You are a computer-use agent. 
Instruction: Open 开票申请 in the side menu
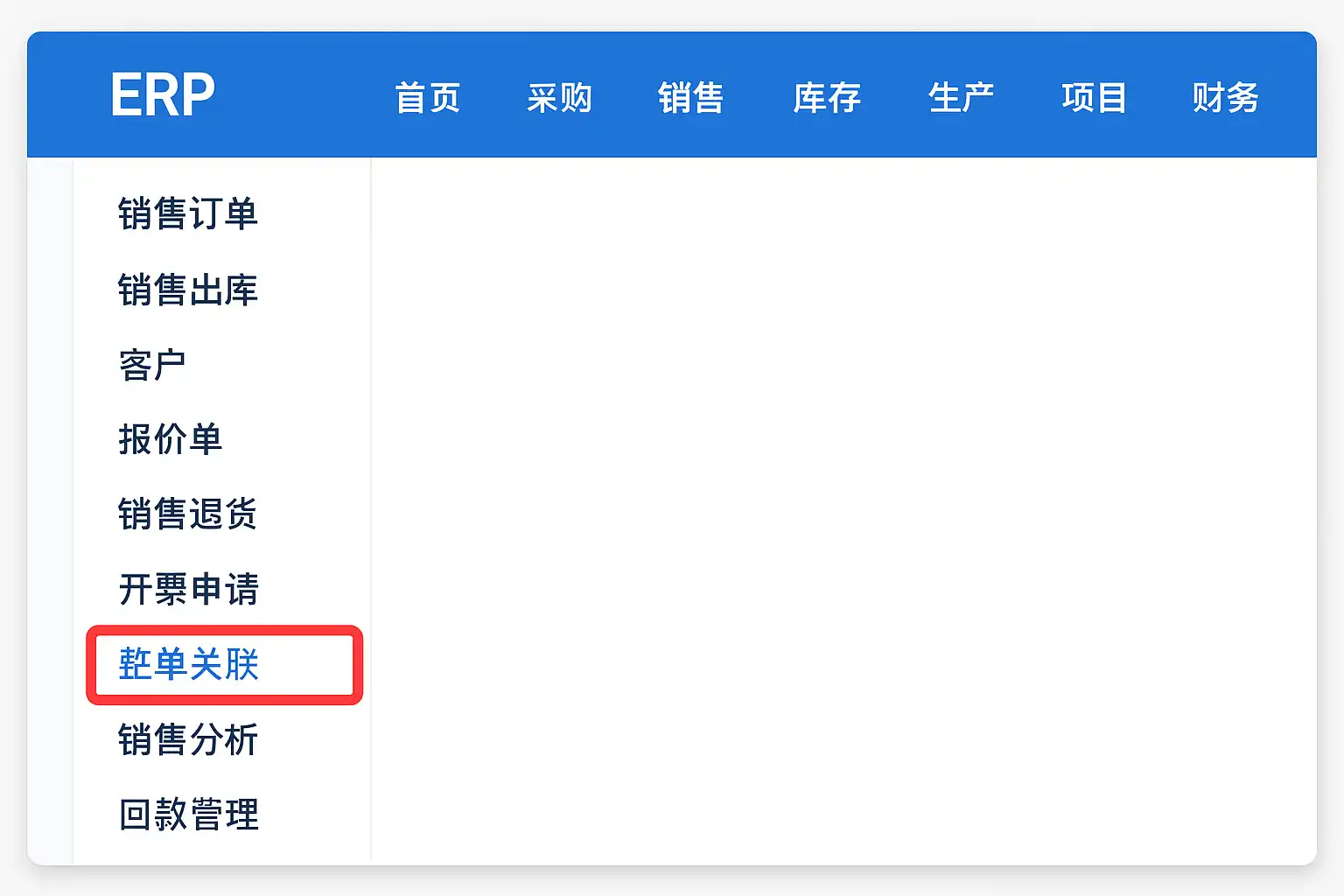[x=188, y=589]
